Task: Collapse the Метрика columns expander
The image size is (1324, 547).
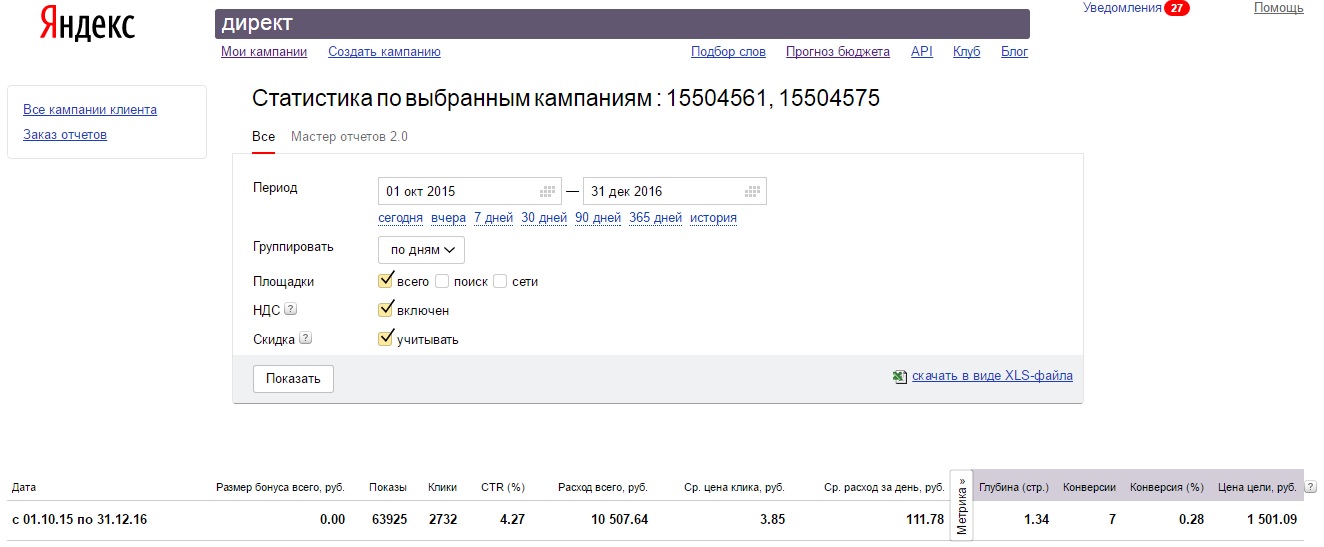Action: [x=962, y=506]
